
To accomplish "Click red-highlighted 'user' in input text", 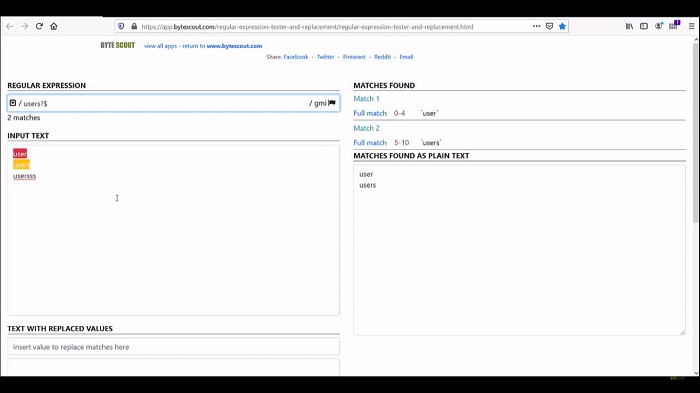I will pos(20,154).
